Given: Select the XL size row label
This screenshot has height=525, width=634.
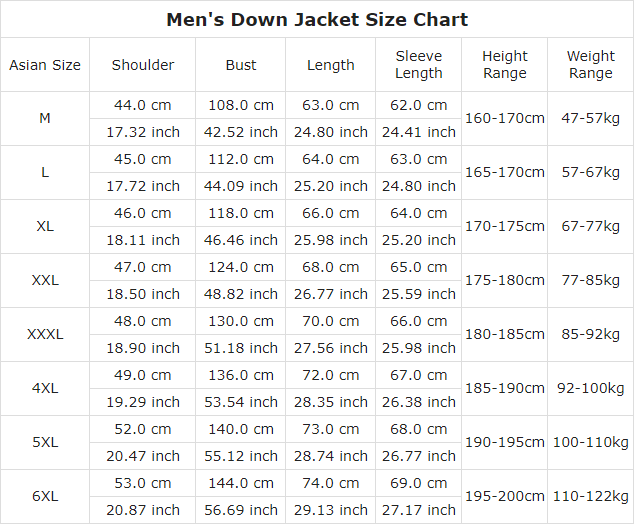Looking at the screenshot, I should click(45, 226).
